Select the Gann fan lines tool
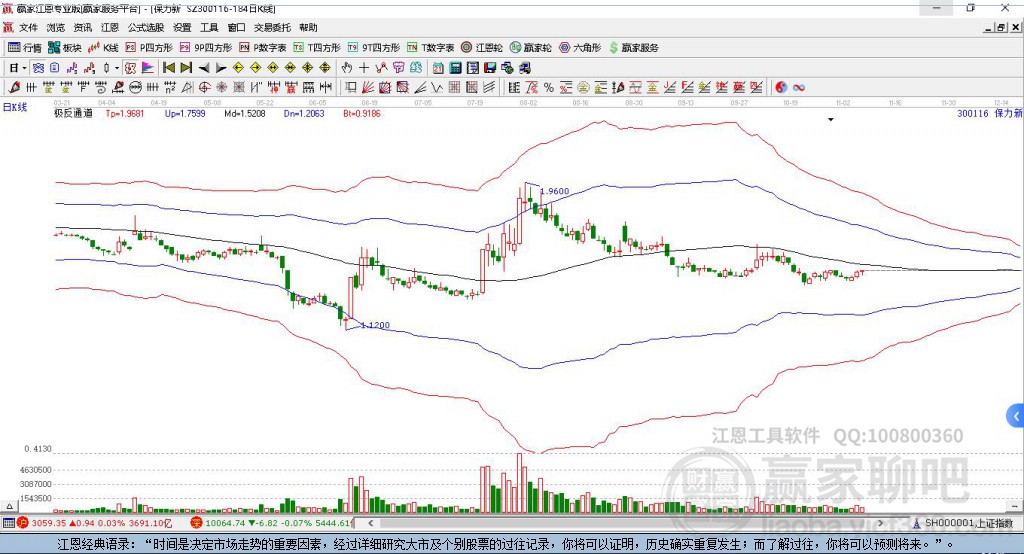 368,88
